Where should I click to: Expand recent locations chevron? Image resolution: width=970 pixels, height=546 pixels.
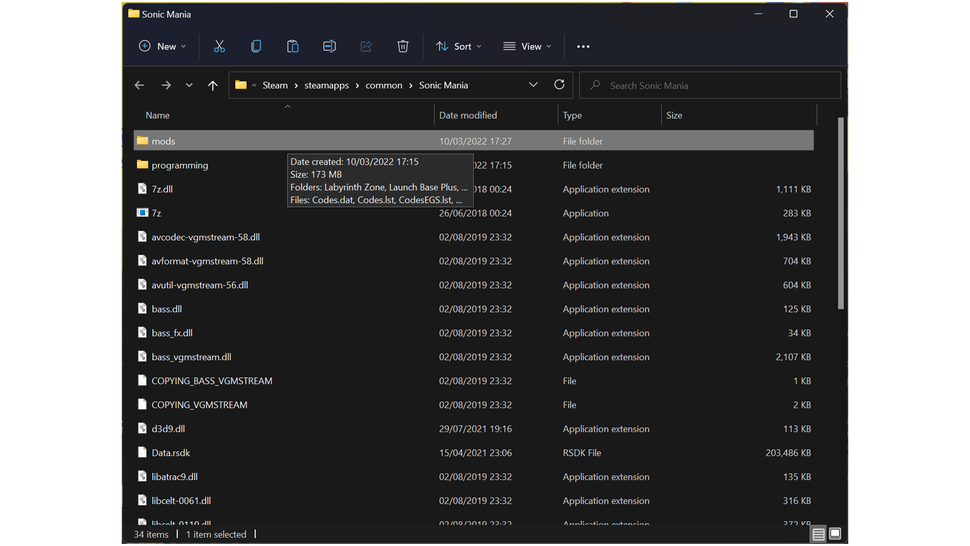click(x=189, y=85)
